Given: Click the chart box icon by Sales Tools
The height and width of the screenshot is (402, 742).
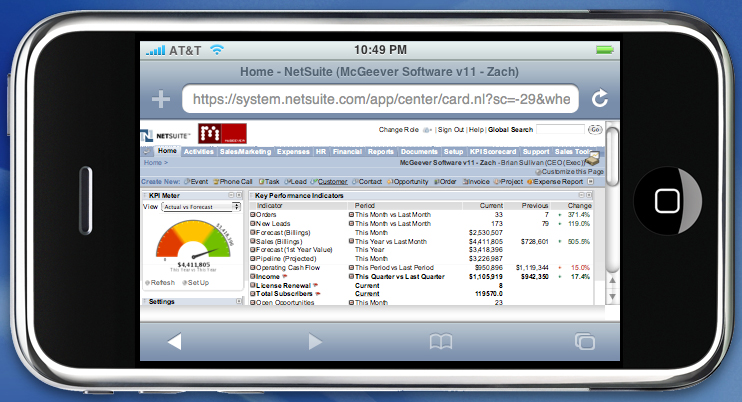Looking at the screenshot, I should 592,158.
